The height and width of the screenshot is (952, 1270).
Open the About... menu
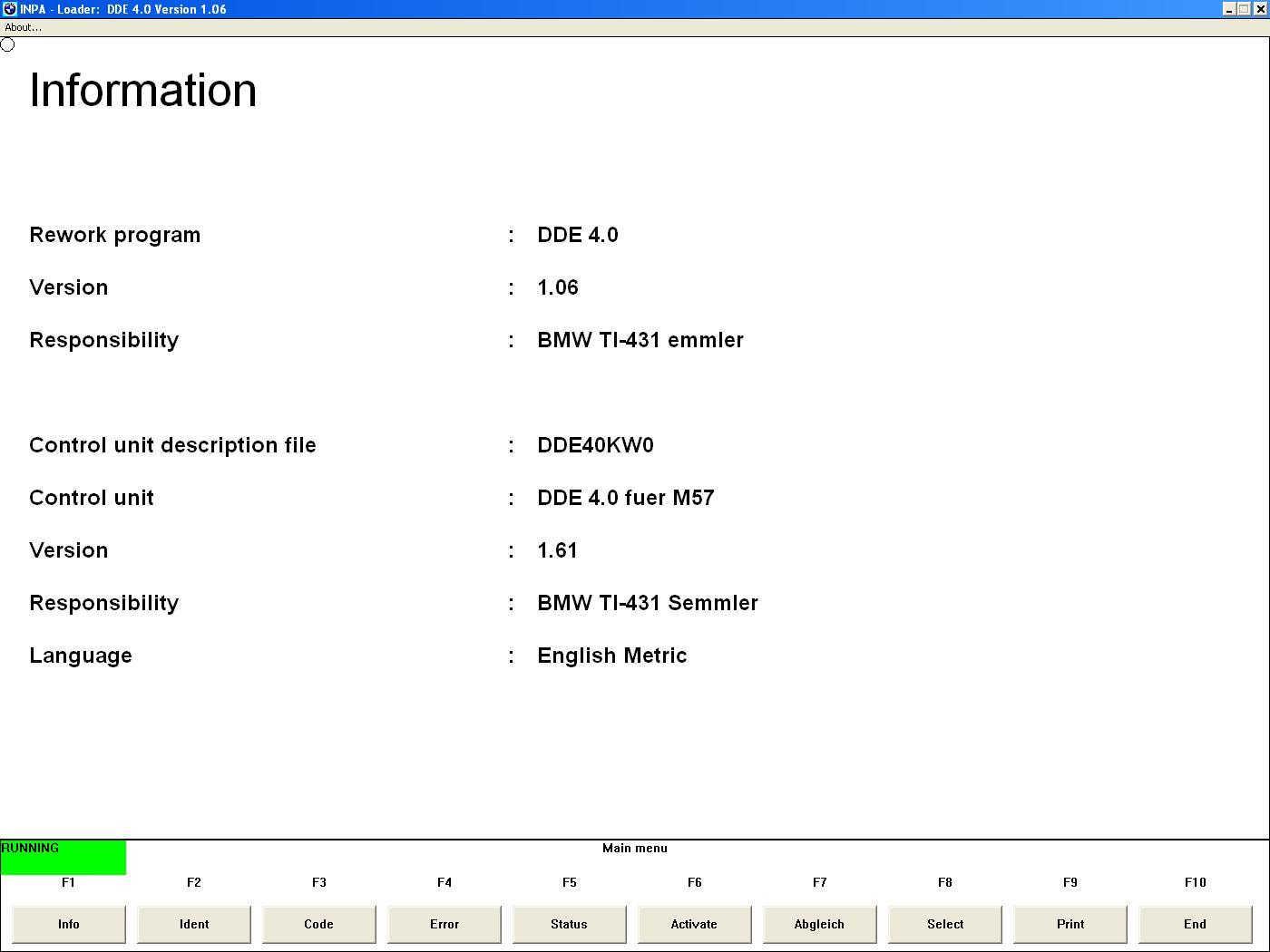coord(23,27)
